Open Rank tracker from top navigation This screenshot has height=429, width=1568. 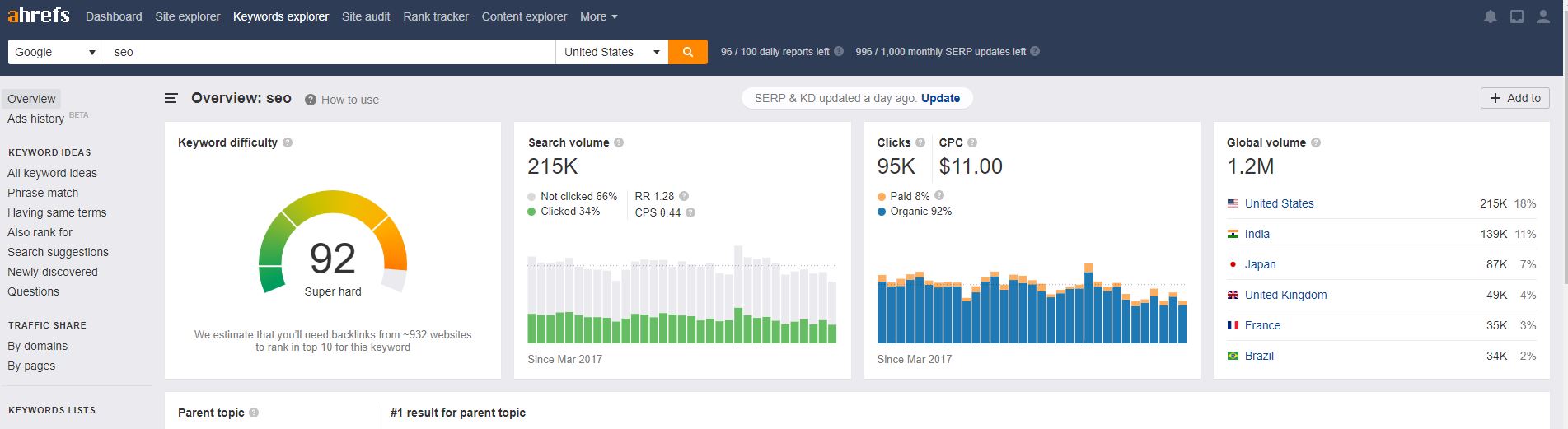(x=436, y=16)
